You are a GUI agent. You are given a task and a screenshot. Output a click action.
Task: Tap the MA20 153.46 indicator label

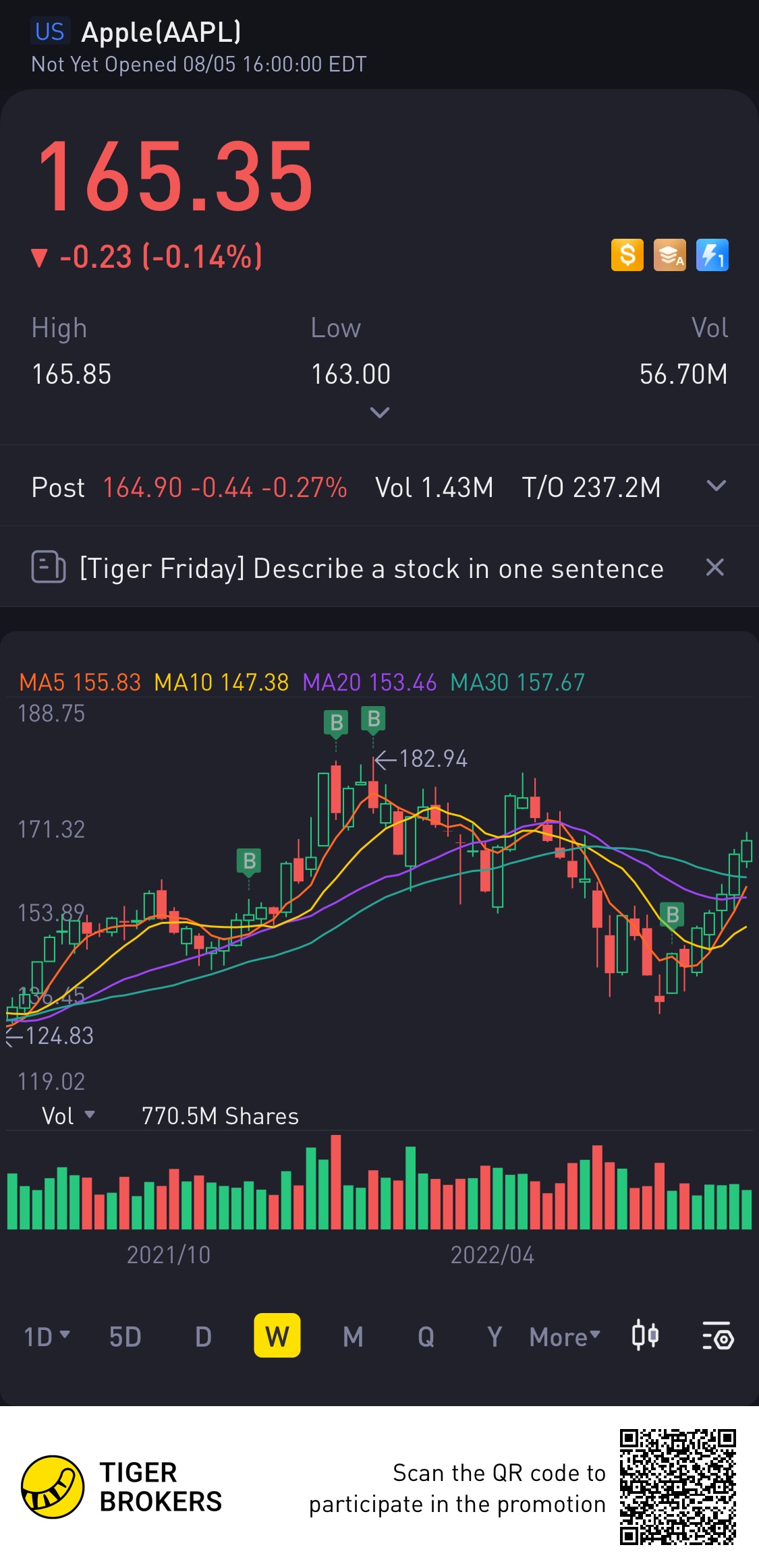click(x=370, y=683)
